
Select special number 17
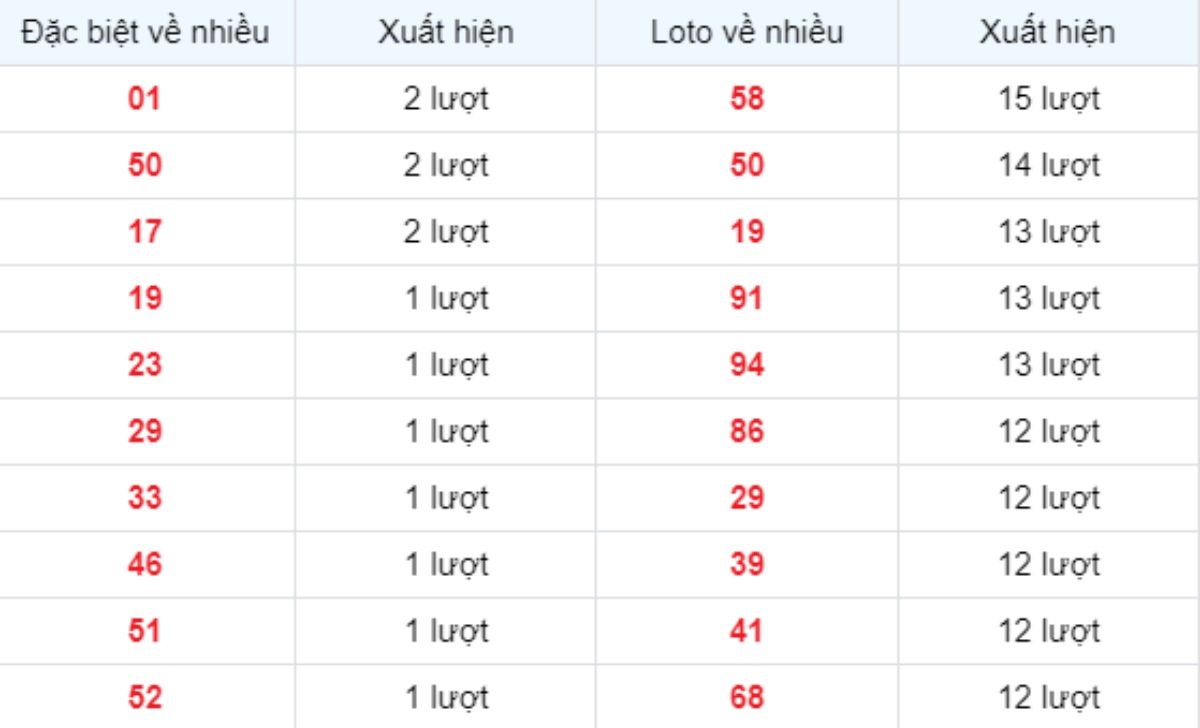point(145,232)
